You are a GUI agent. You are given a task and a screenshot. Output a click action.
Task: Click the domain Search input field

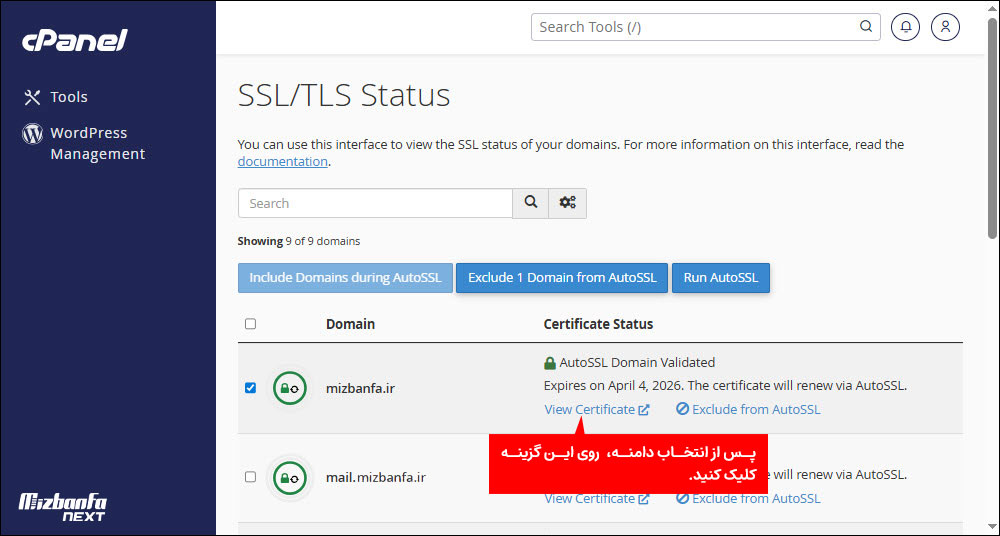point(375,204)
